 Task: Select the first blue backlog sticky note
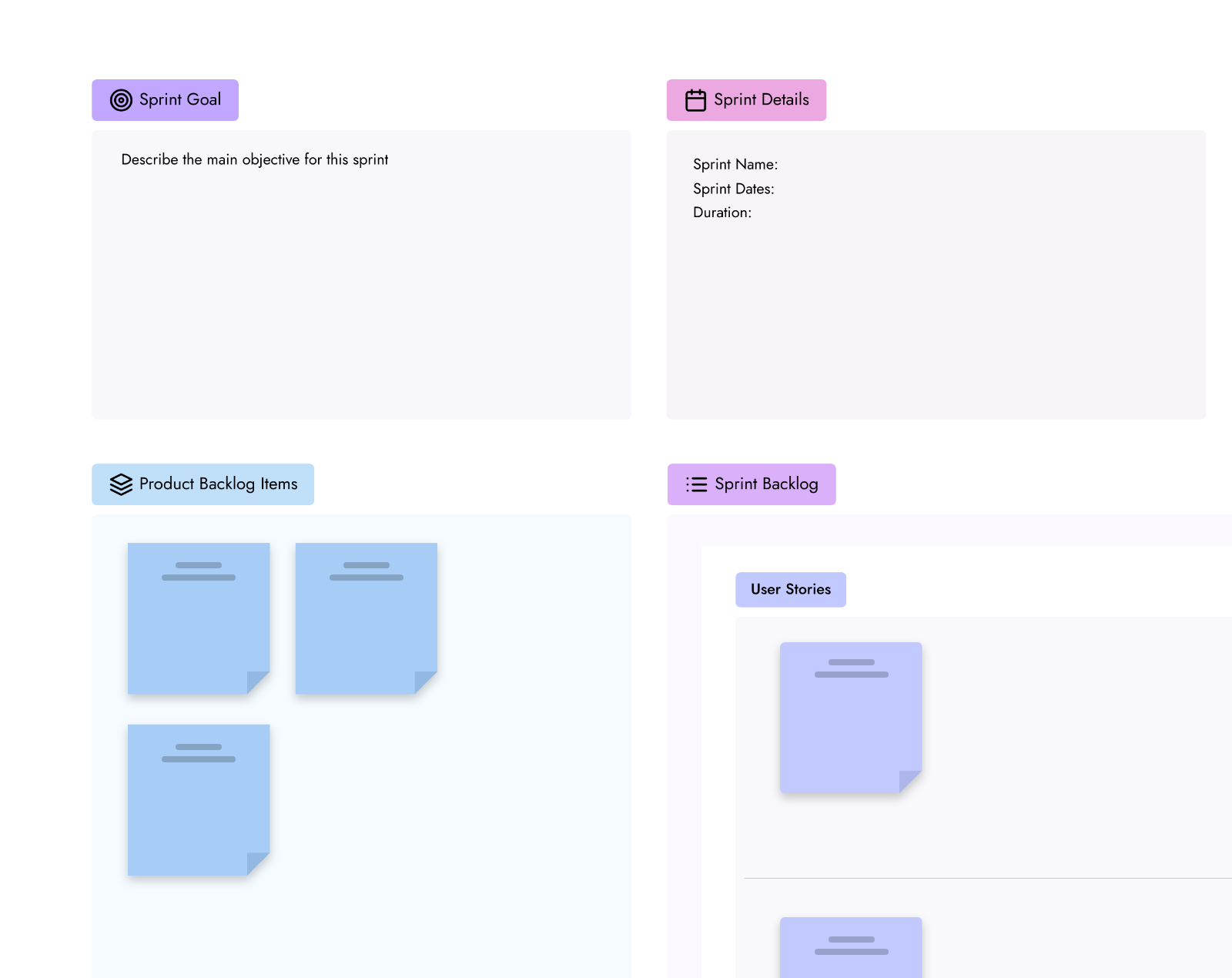[199, 618]
